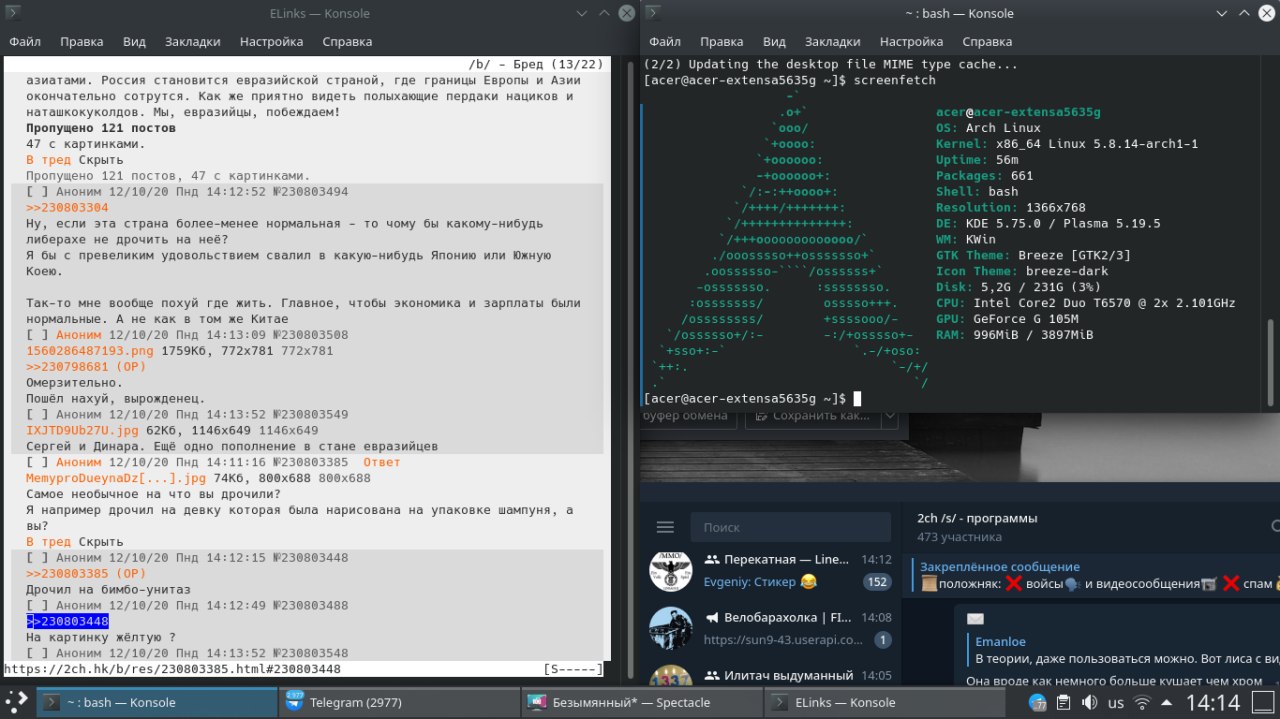Open Закладки menu in ELinks Konsole
The width and height of the screenshot is (1280, 719).
click(x=192, y=42)
